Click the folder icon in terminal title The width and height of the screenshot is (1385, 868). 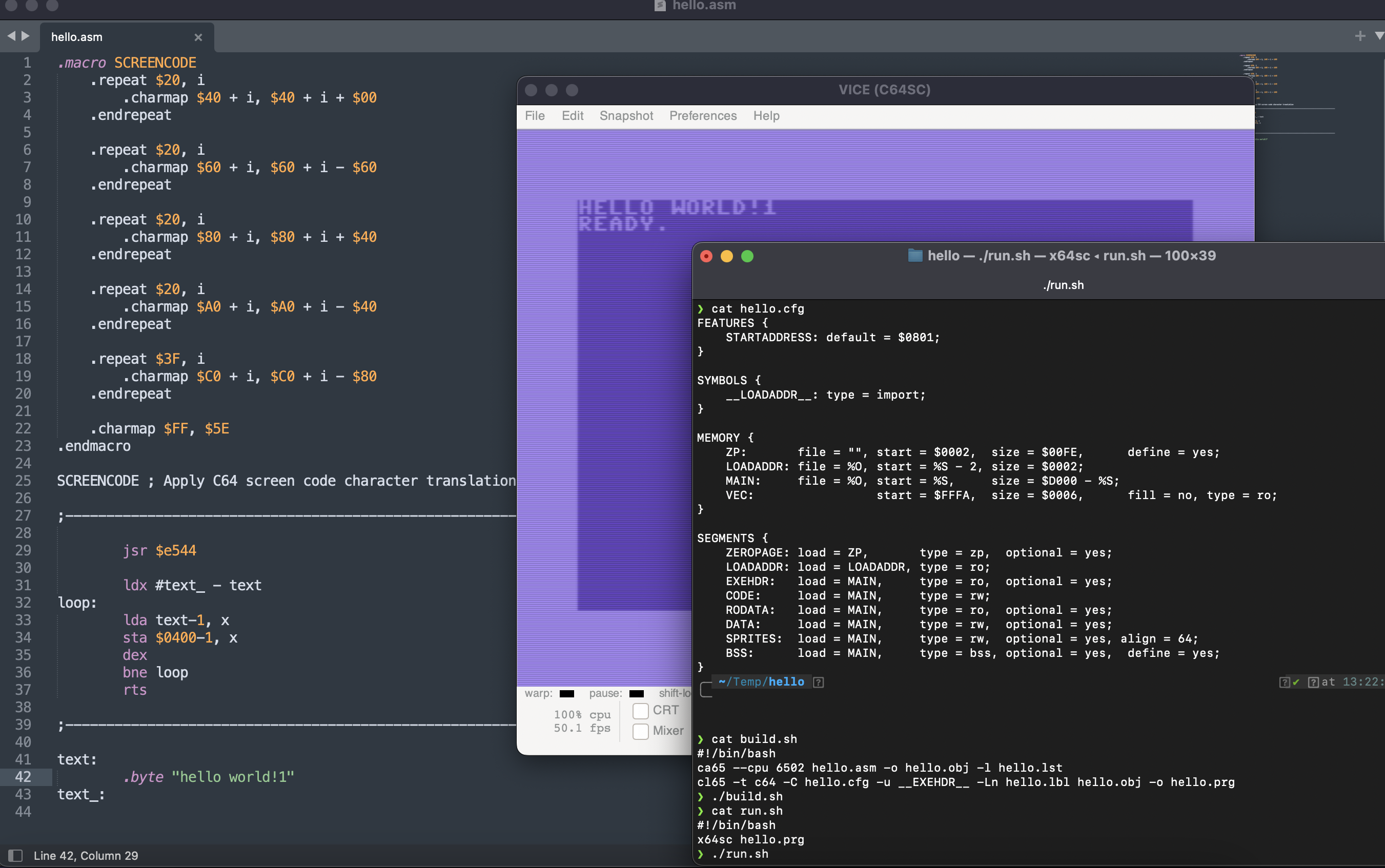click(915, 256)
